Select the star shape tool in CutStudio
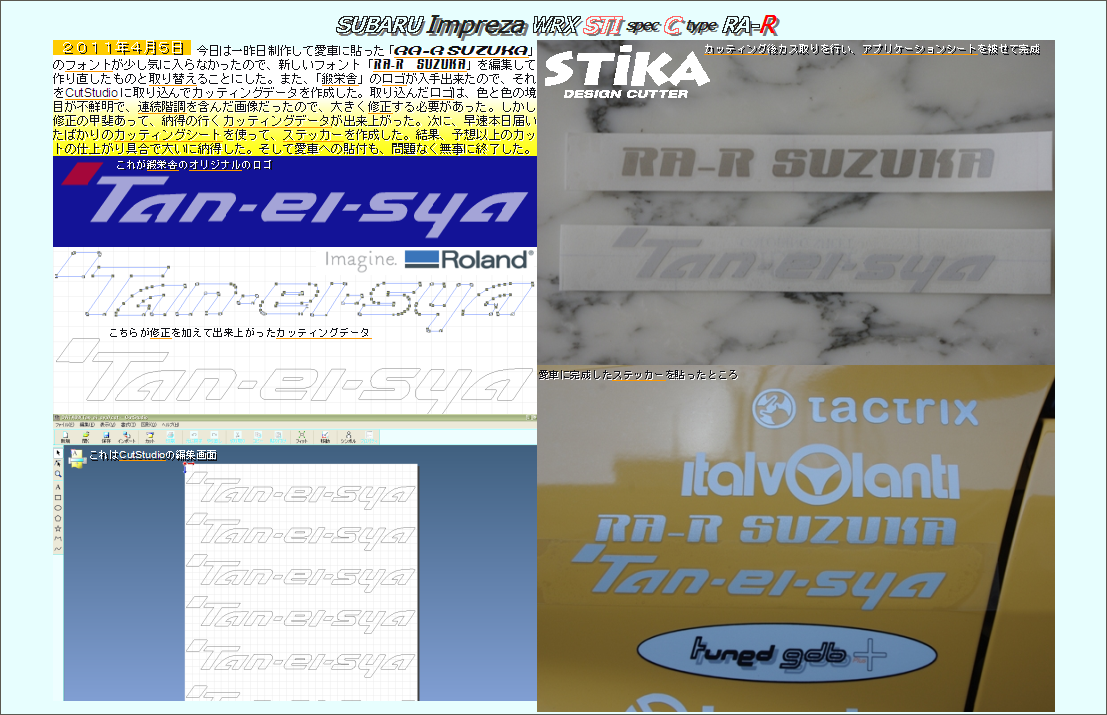Screen dimensions: 1107x715 (x=58, y=528)
